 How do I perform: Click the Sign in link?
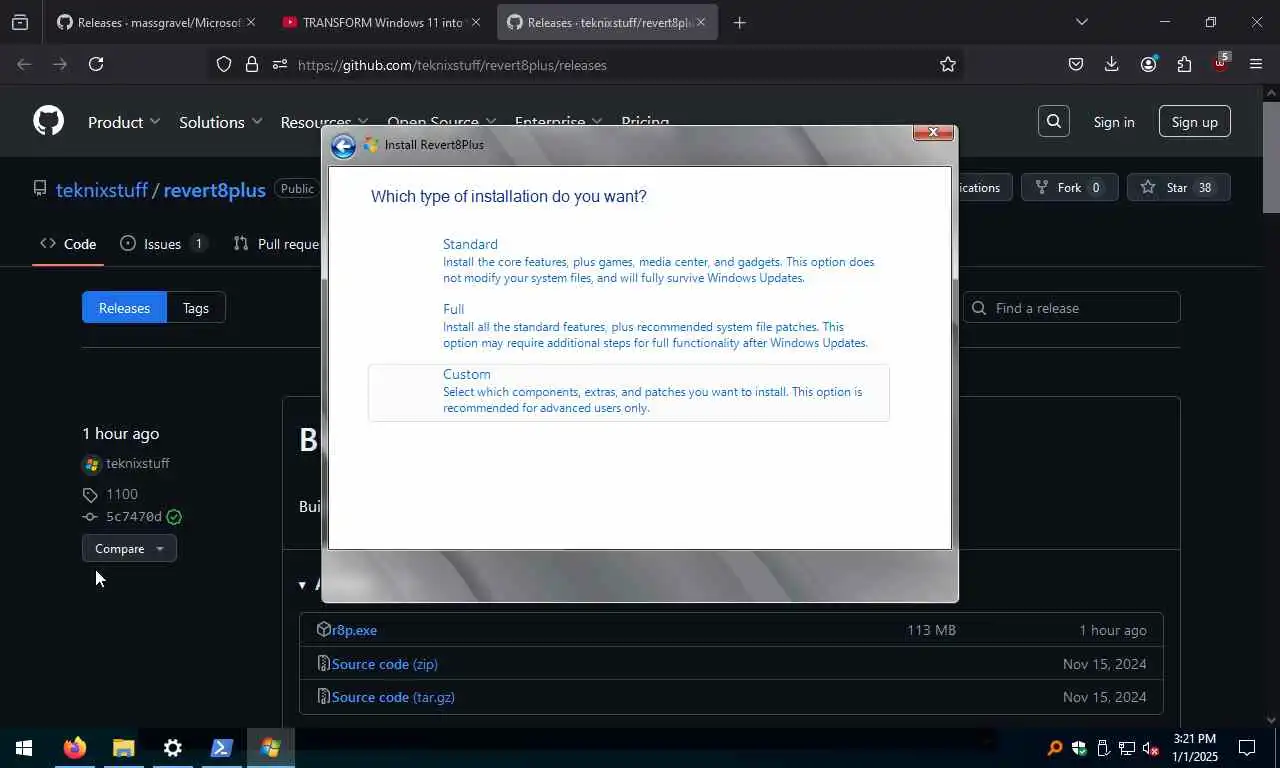[1114, 122]
